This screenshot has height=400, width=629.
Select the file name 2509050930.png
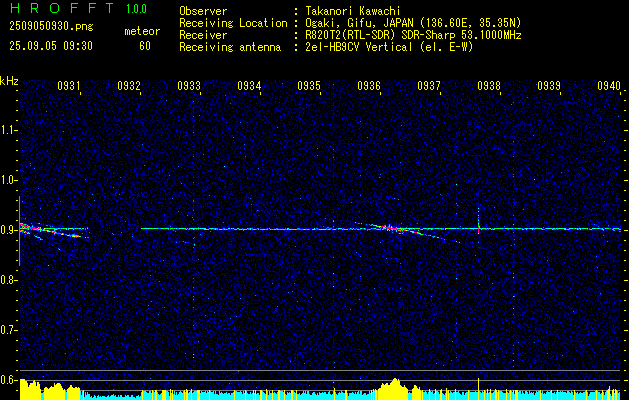[x=51, y=27]
